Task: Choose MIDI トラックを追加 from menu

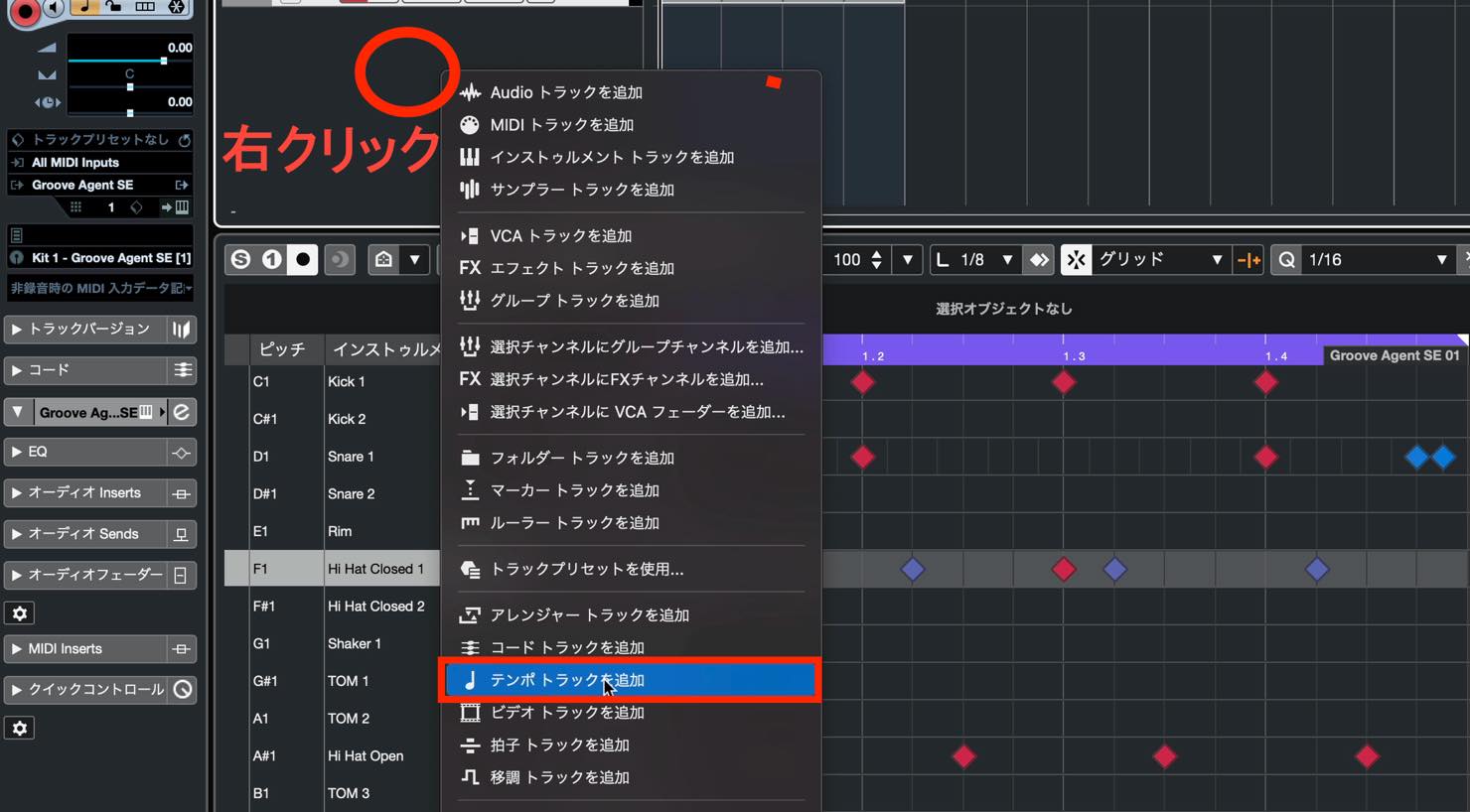Action: click(x=631, y=124)
